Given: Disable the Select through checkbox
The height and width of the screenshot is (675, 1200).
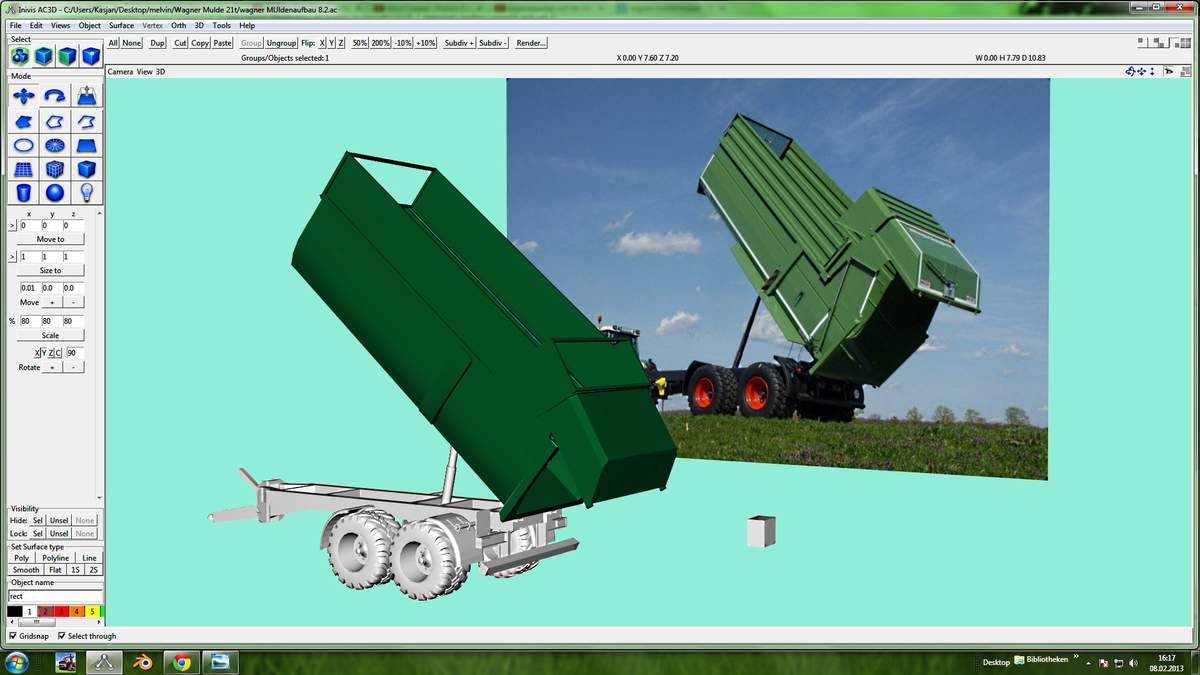Looking at the screenshot, I should coord(62,636).
